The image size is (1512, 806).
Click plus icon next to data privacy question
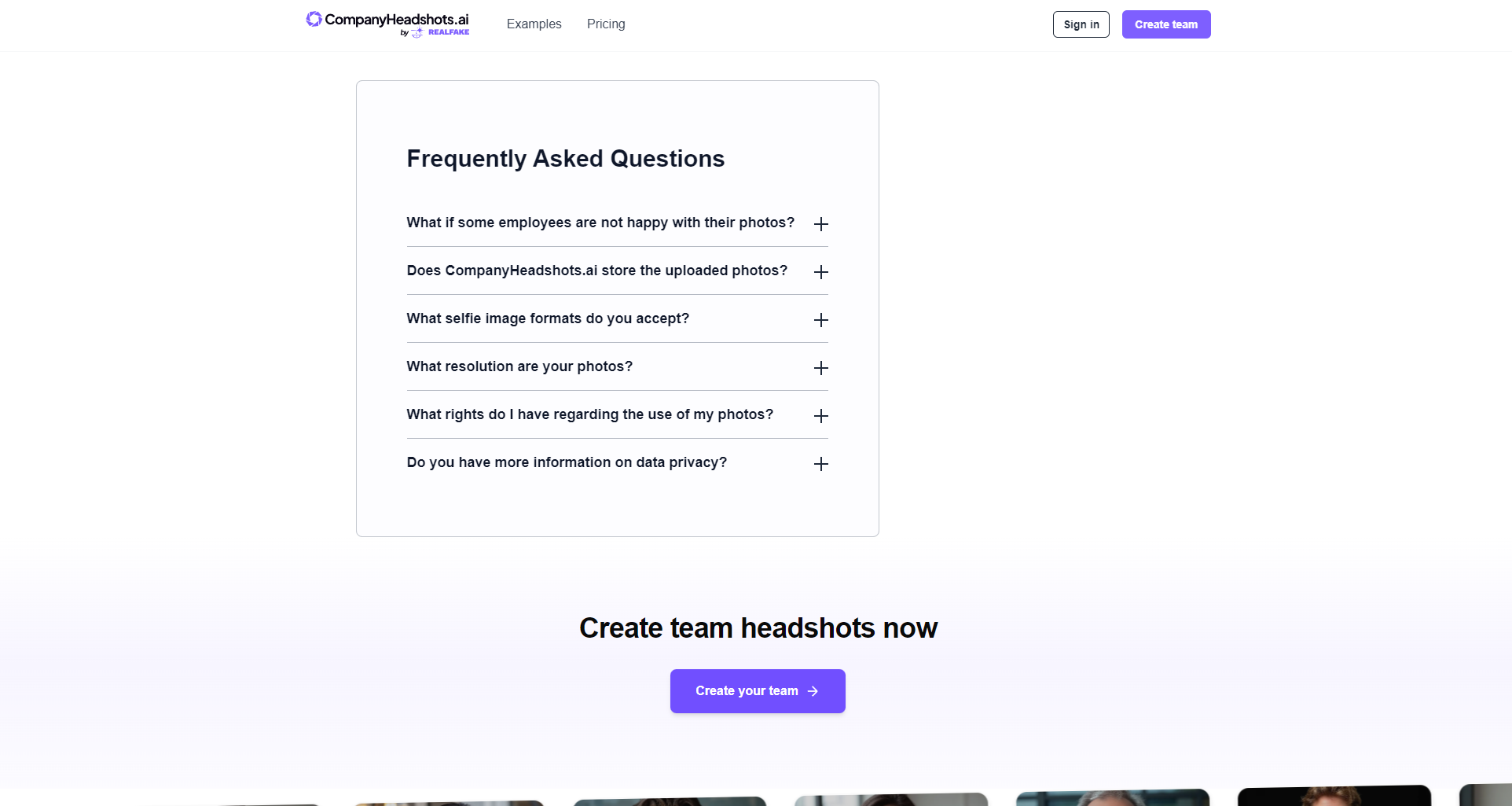[x=820, y=464]
